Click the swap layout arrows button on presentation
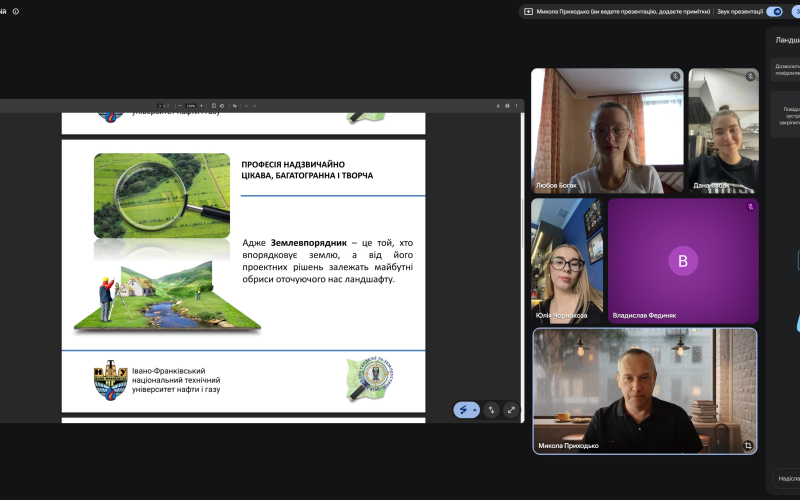The height and width of the screenshot is (500, 800). tap(491, 410)
